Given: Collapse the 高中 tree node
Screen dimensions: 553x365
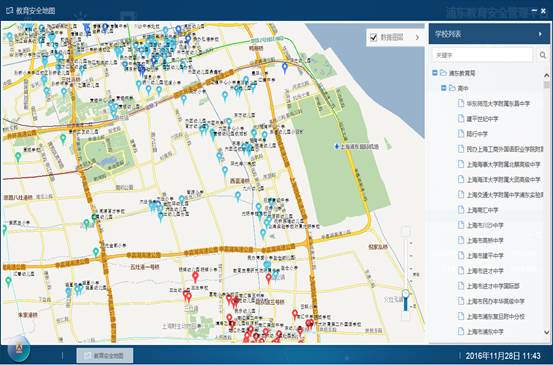Looking at the screenshot, I should [x=444, y=88].
